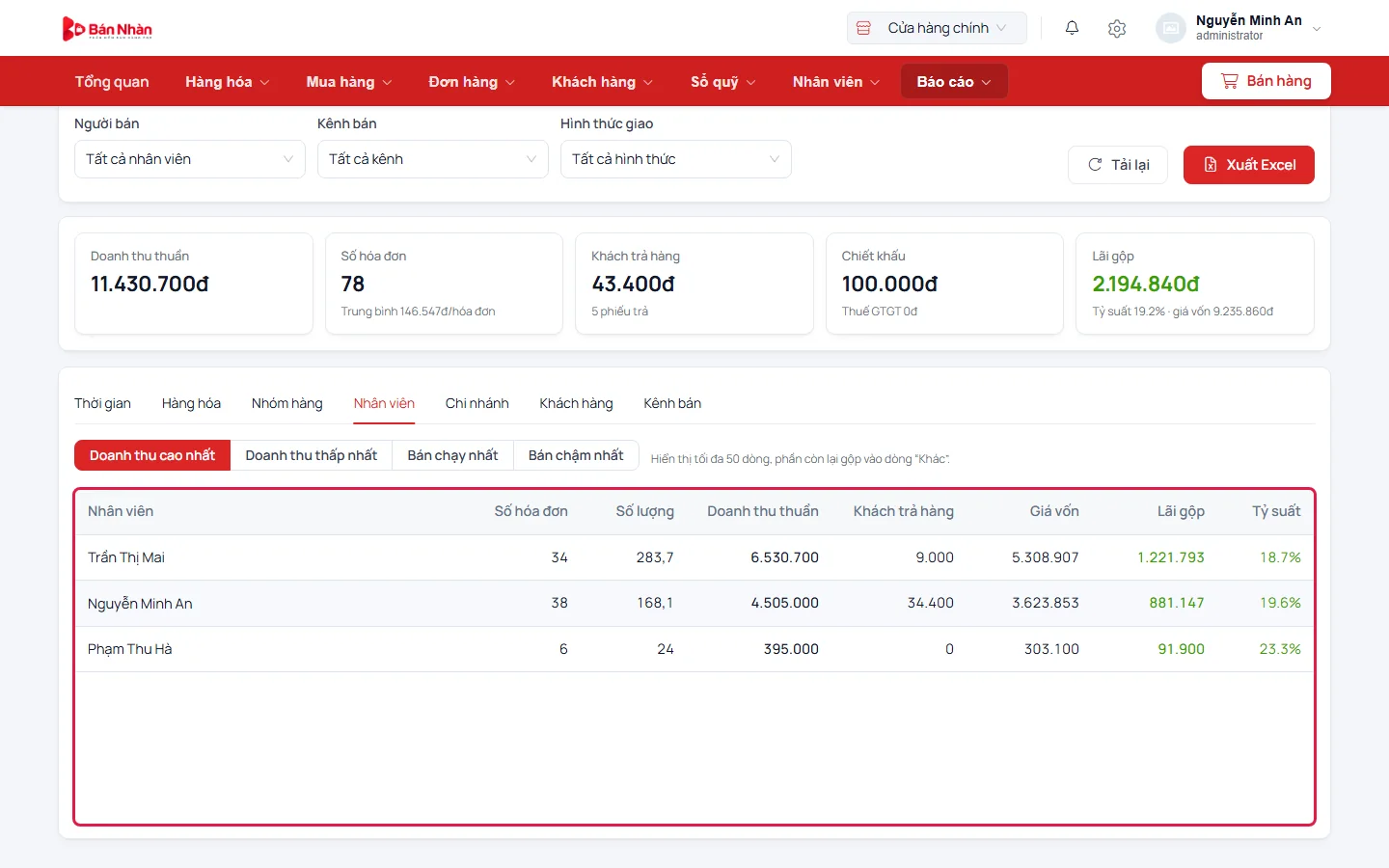The width and height of the screenshot is (1389, 868).
Task: Open the Hình thức giao dropdown
Action: coord(676,159)
